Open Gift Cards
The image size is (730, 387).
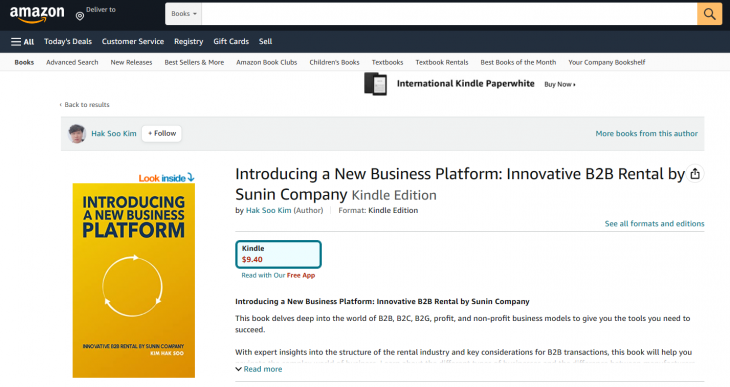(231, 41)
